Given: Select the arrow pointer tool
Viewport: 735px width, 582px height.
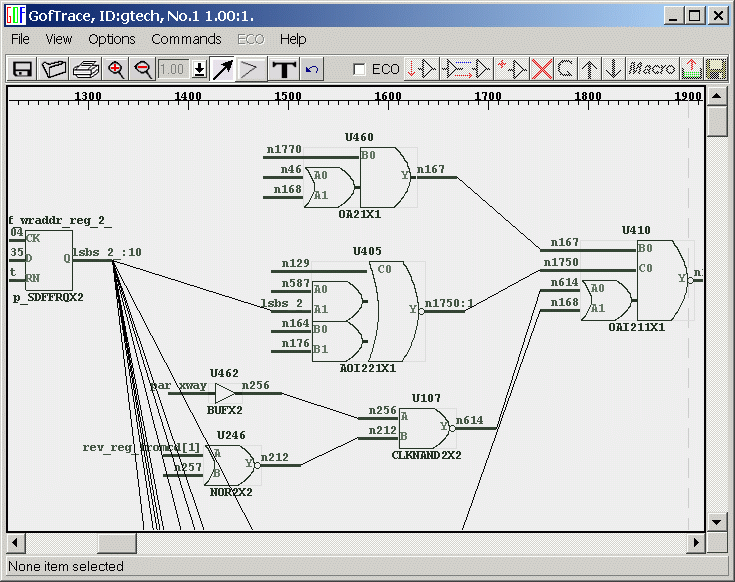Looking at the screenshot, I should [222, 69].
